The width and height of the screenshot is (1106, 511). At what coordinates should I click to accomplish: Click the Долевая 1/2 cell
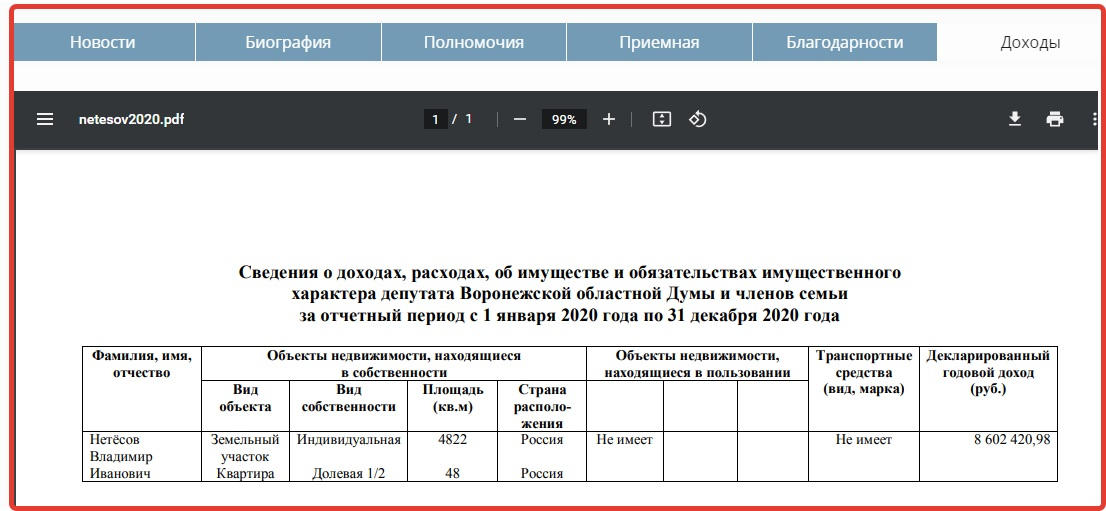click(348, 474)
